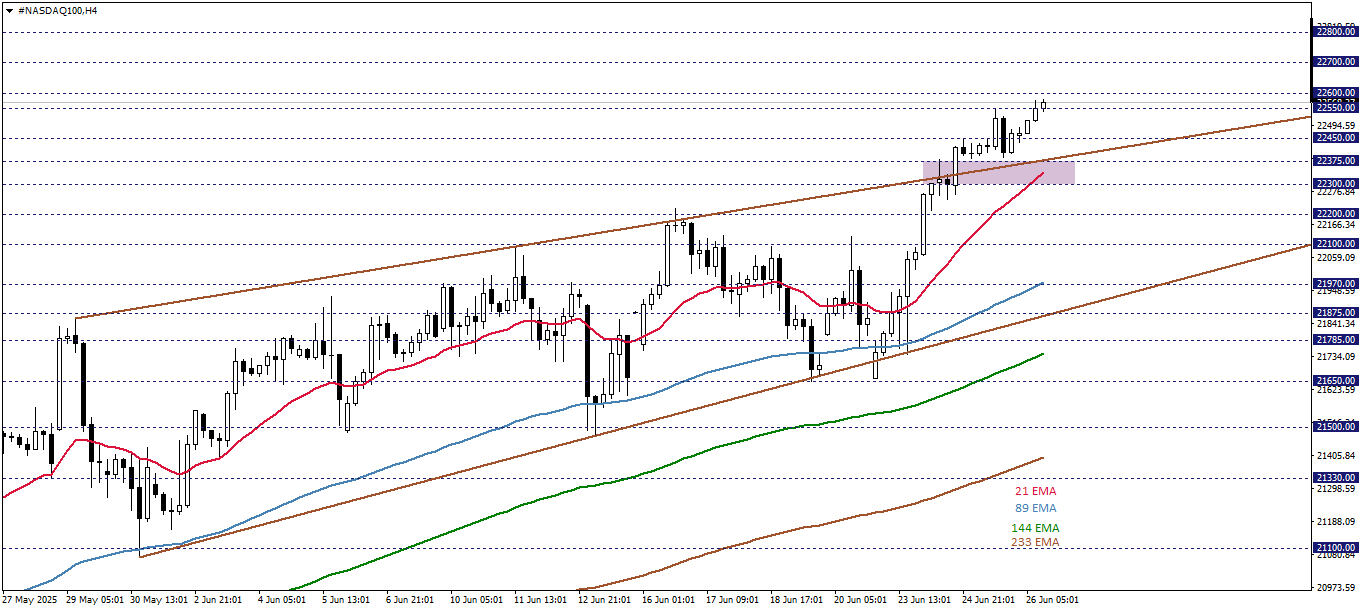Select the 21330.00 price level label

(1335, 479)
